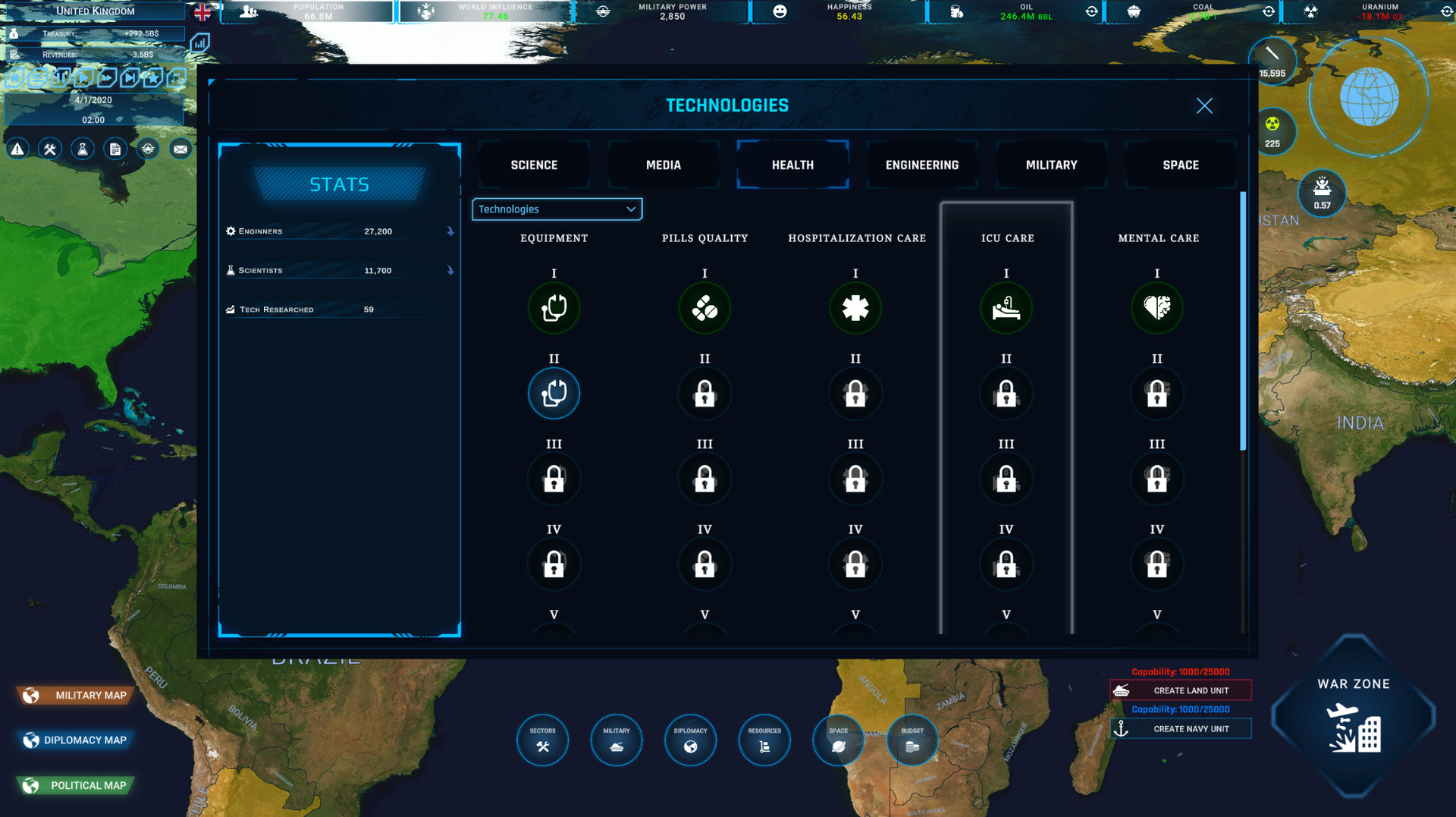This screenshot has height=817, width=1456.
Task: Switch to the Engineering tab
Action: [x=921, y=165]
